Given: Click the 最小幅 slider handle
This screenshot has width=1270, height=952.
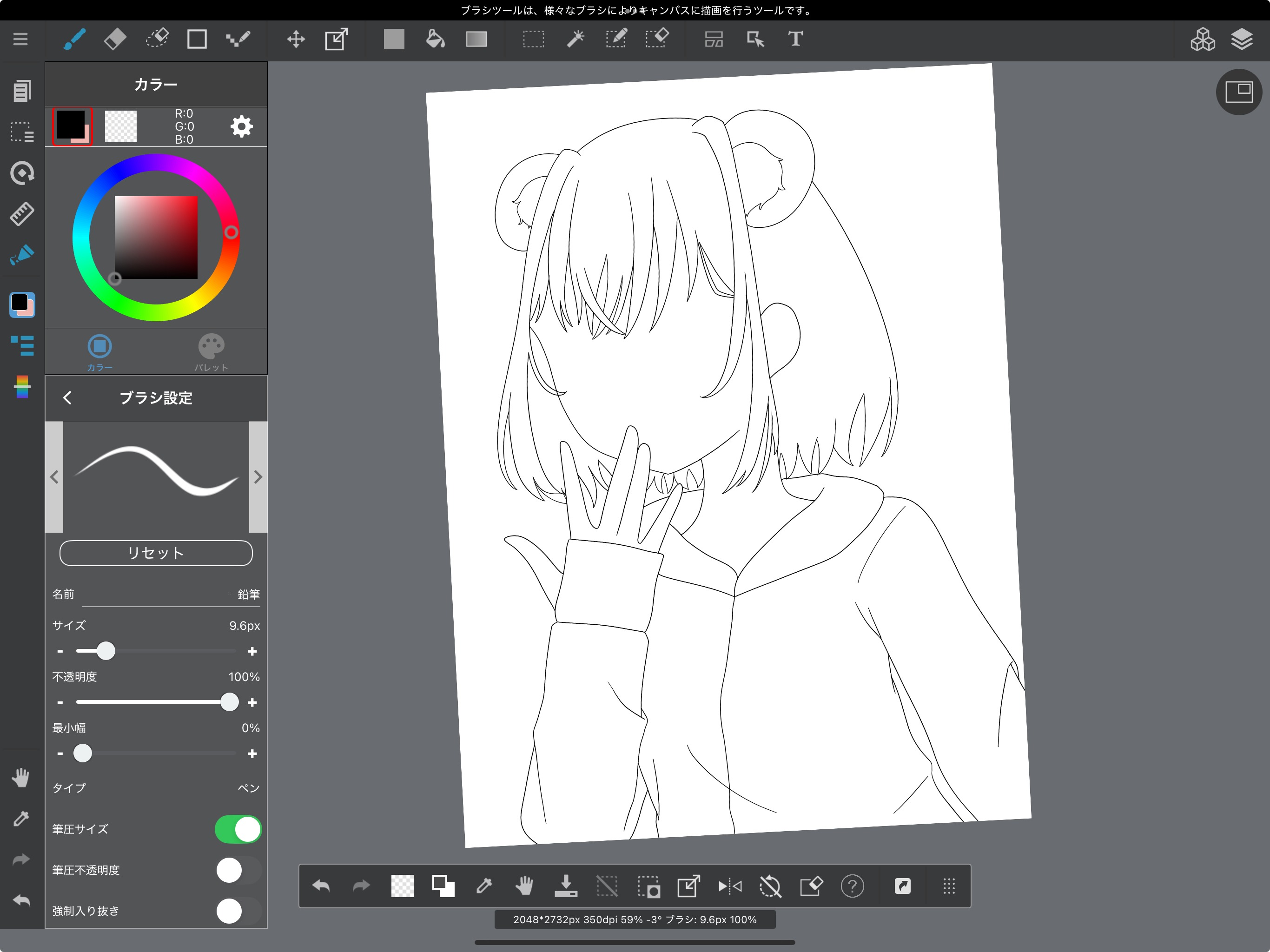Looking at the screenshot, I should click(x=83, y=753).
